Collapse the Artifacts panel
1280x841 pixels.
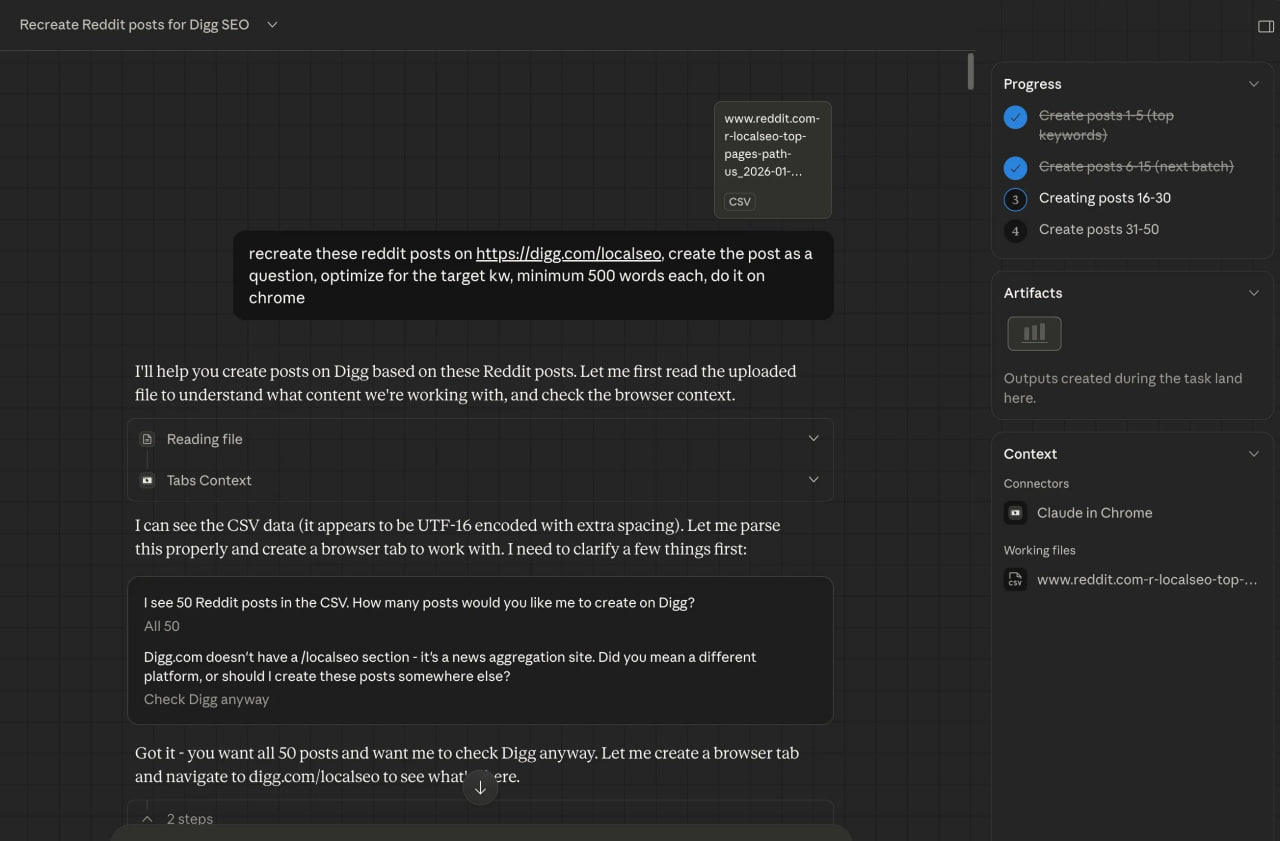(1253, 293)
